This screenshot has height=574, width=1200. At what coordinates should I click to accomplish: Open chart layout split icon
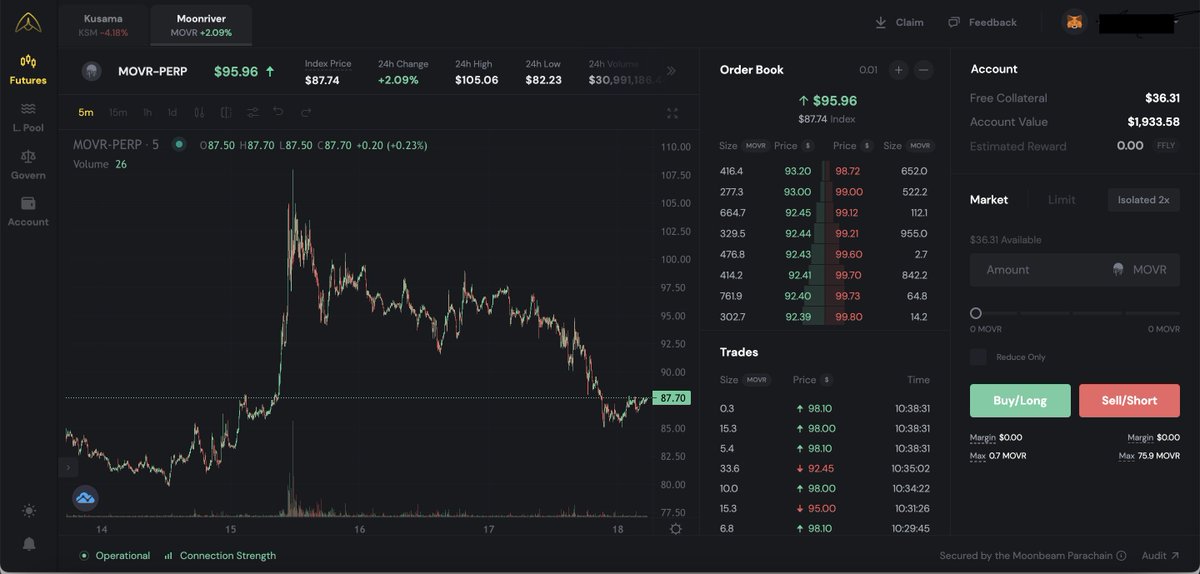point(226,113)
